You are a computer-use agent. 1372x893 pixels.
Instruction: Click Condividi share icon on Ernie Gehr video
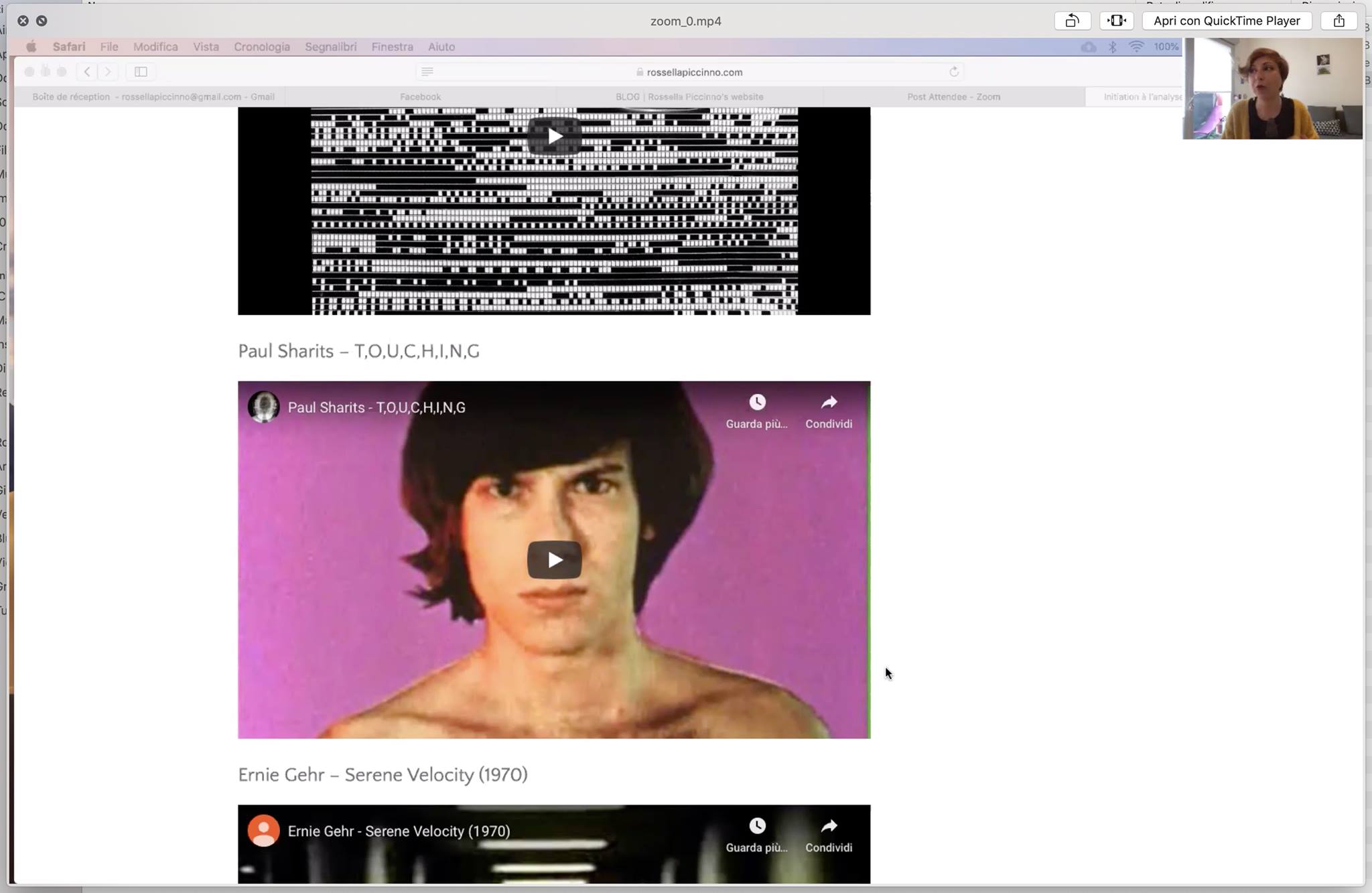pos(829,826)
